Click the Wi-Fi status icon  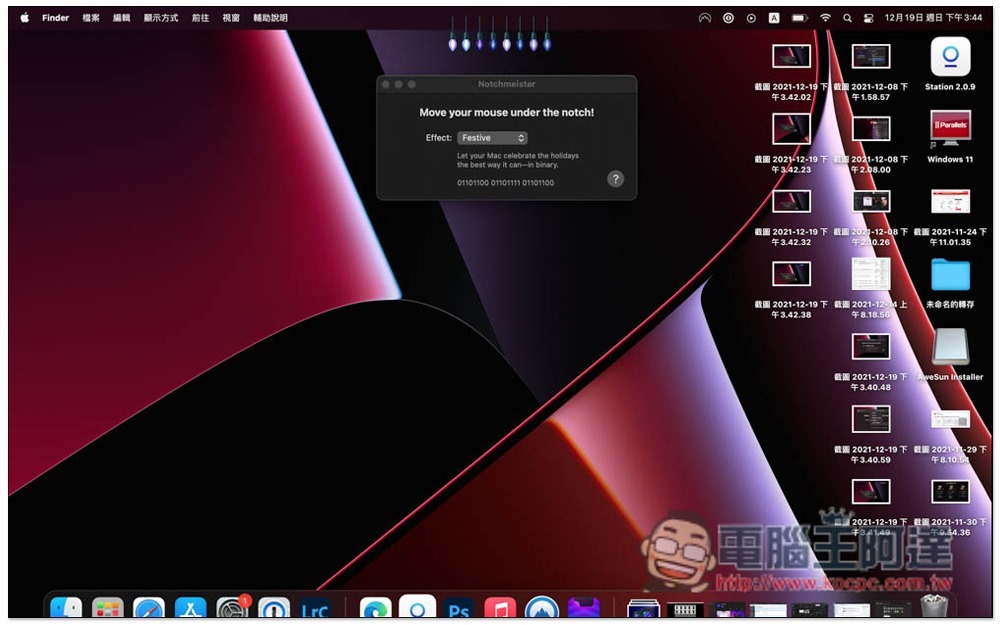(x=825, y=18)
